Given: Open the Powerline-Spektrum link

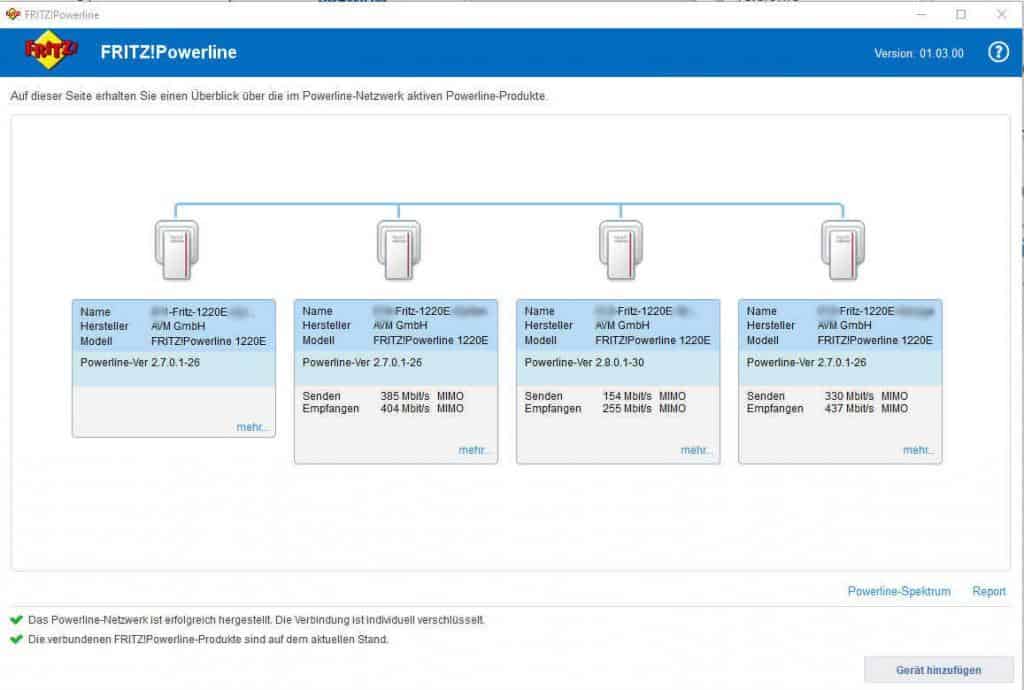Looking at the screenshot, I should pos(899,591).
